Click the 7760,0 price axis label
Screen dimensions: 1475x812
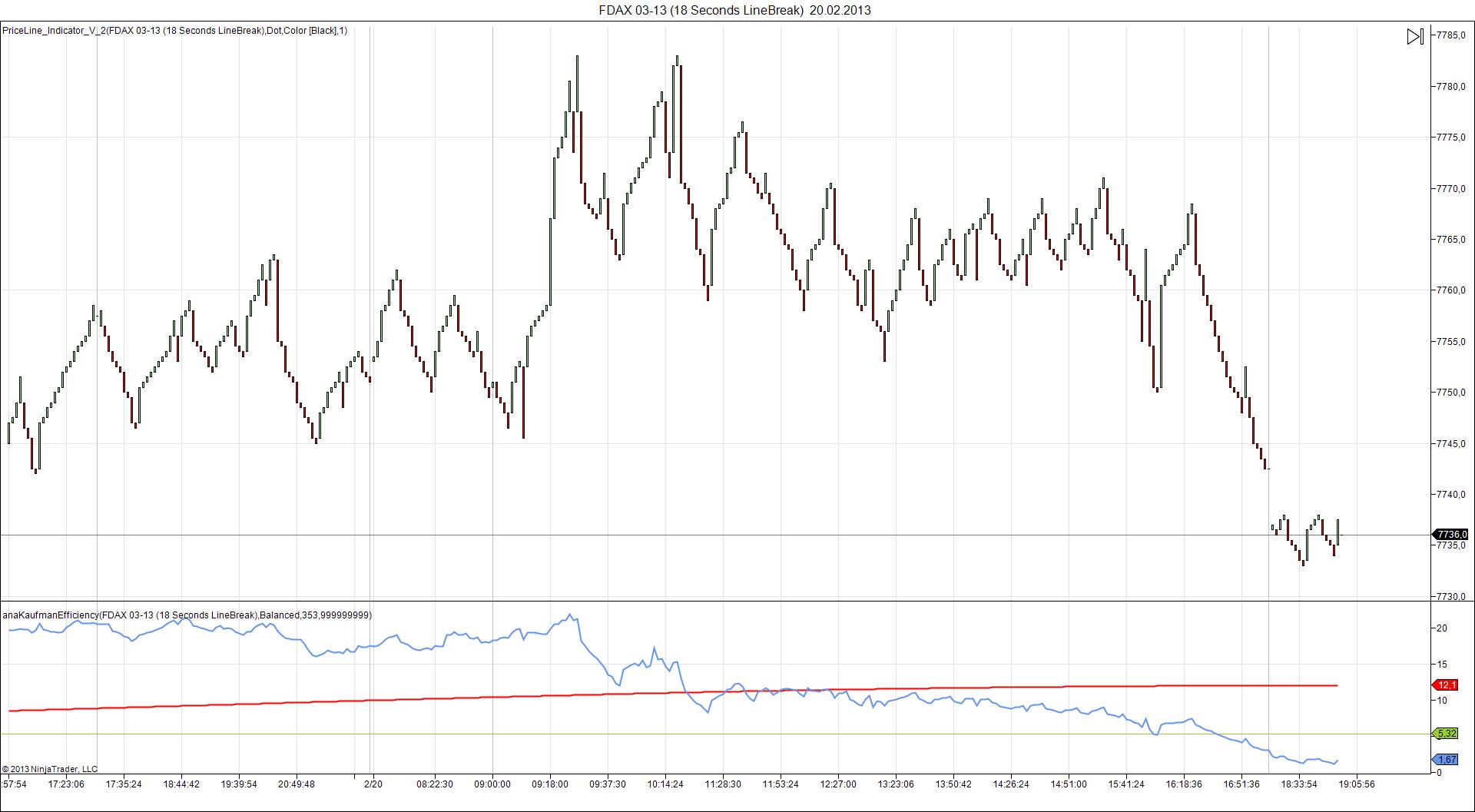click(x=1452, y=290)
